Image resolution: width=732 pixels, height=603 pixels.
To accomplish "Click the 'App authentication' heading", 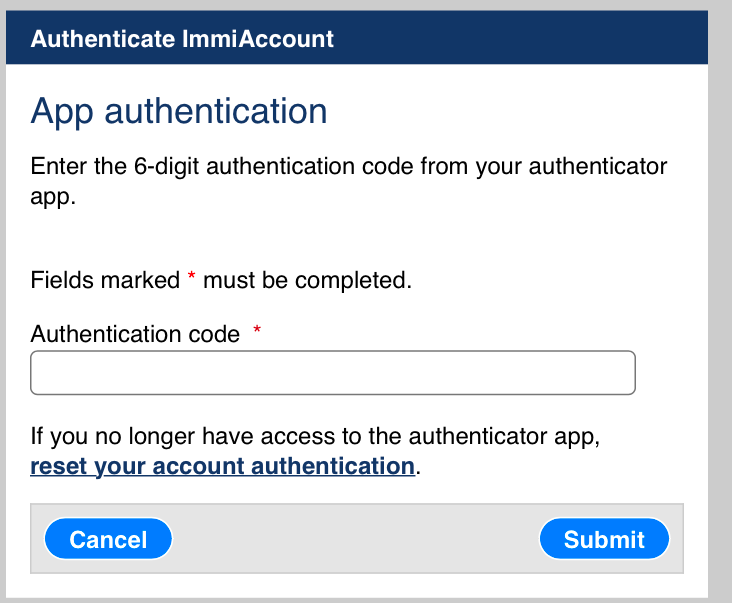I will pyautogui.click(x=179, y=111).
